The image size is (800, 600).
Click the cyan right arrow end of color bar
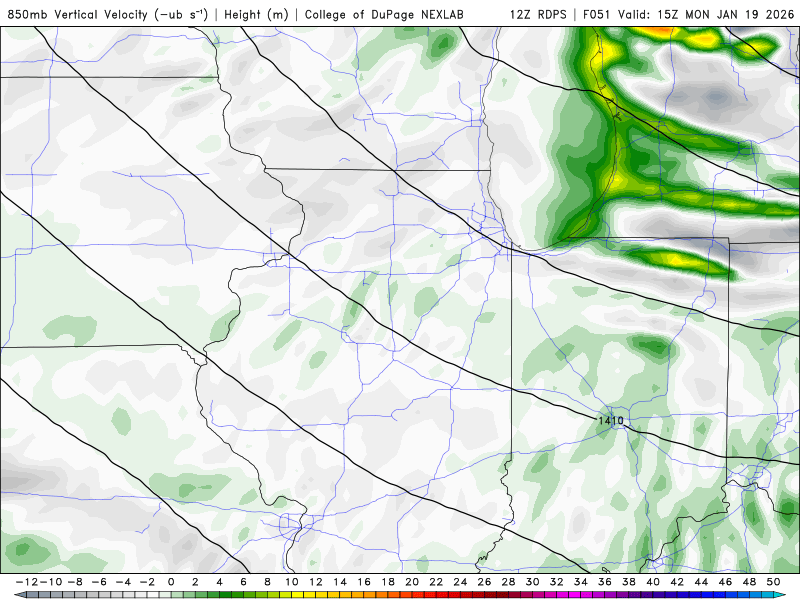coord(781,595)
